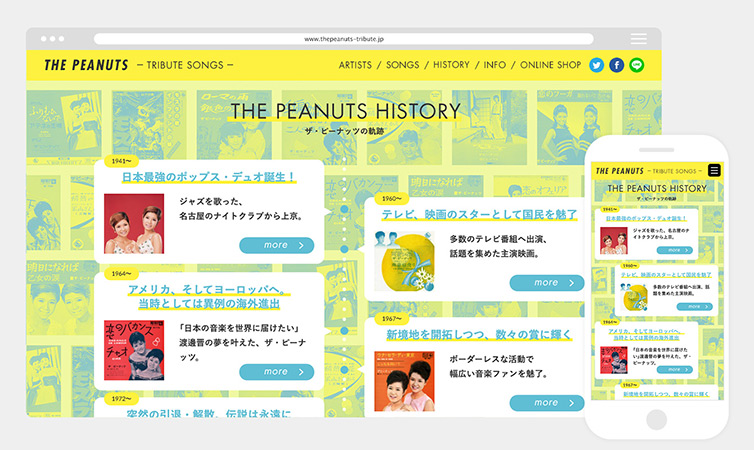Click text 名古屋のナイトクラブから上京。
Viewport: 754px width, 450px height.
pos(241,216)
